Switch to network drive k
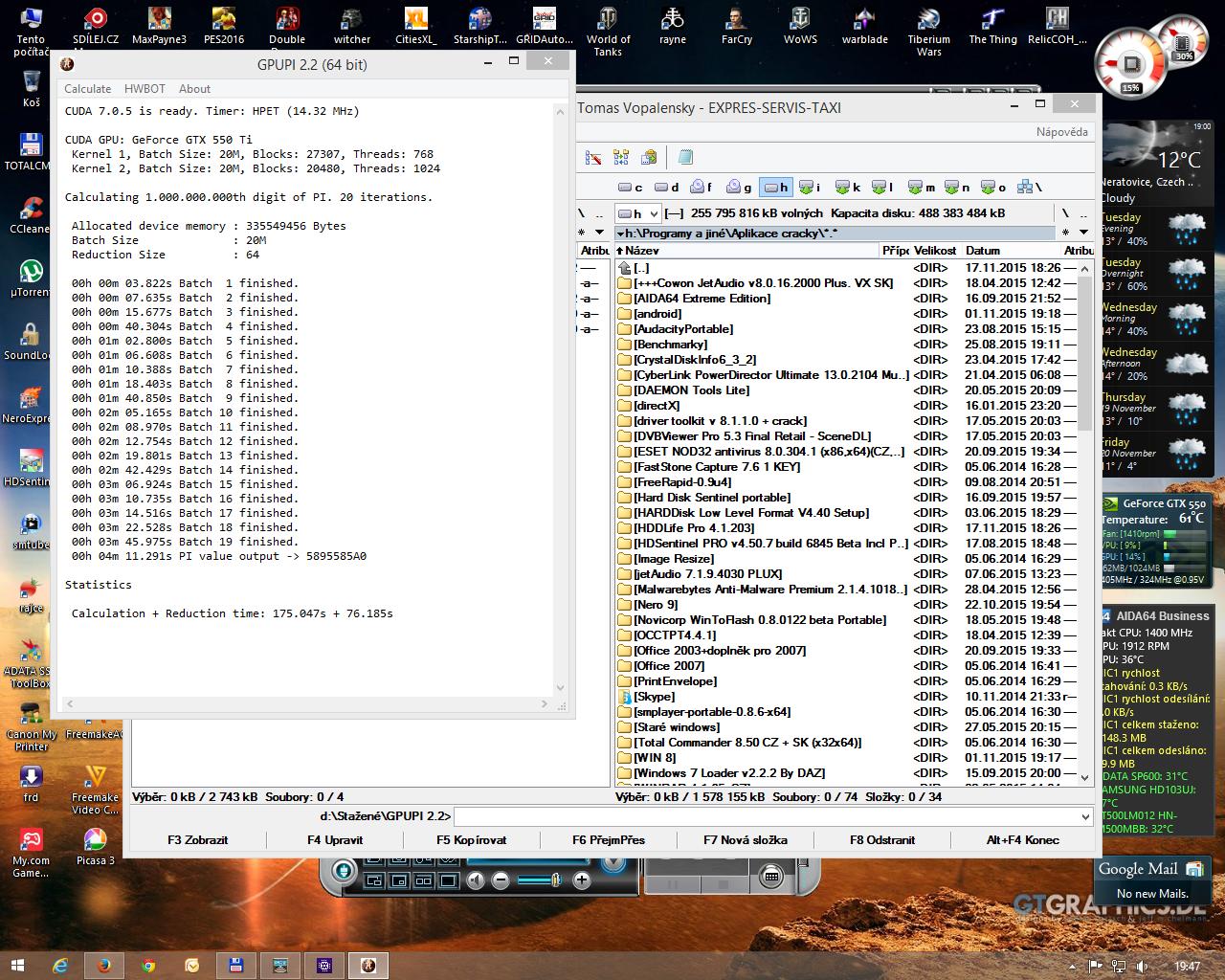Viewport: 1225px width, 980px height. pos(847,187)
